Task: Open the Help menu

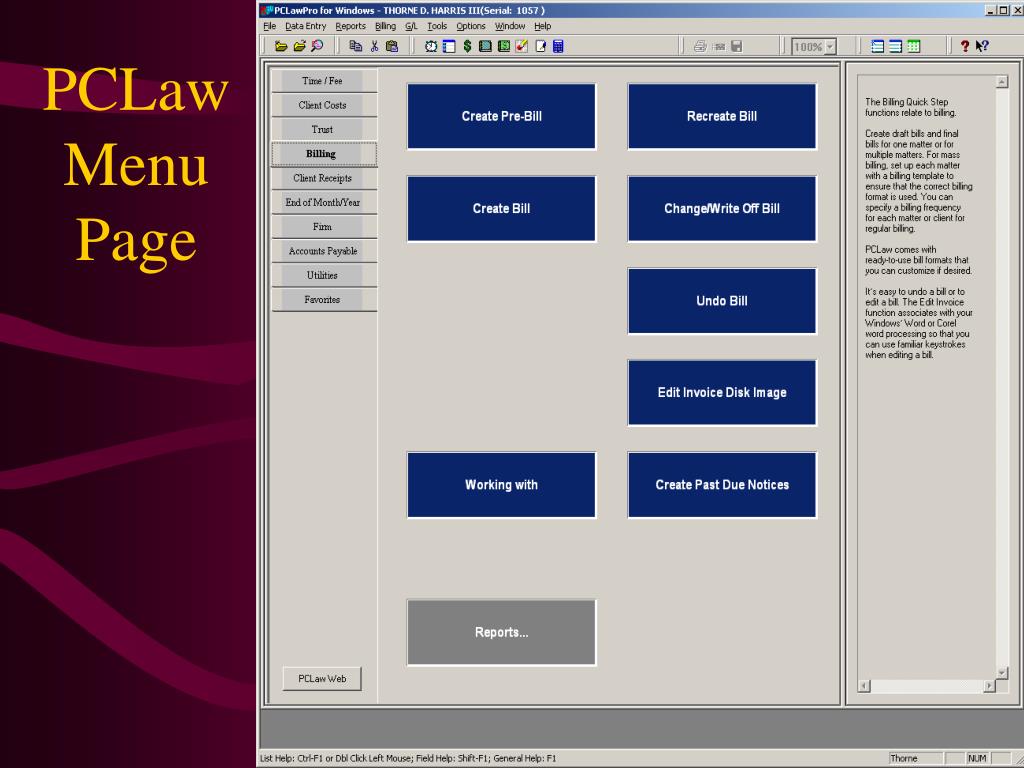Action: [x=543, y=26]
